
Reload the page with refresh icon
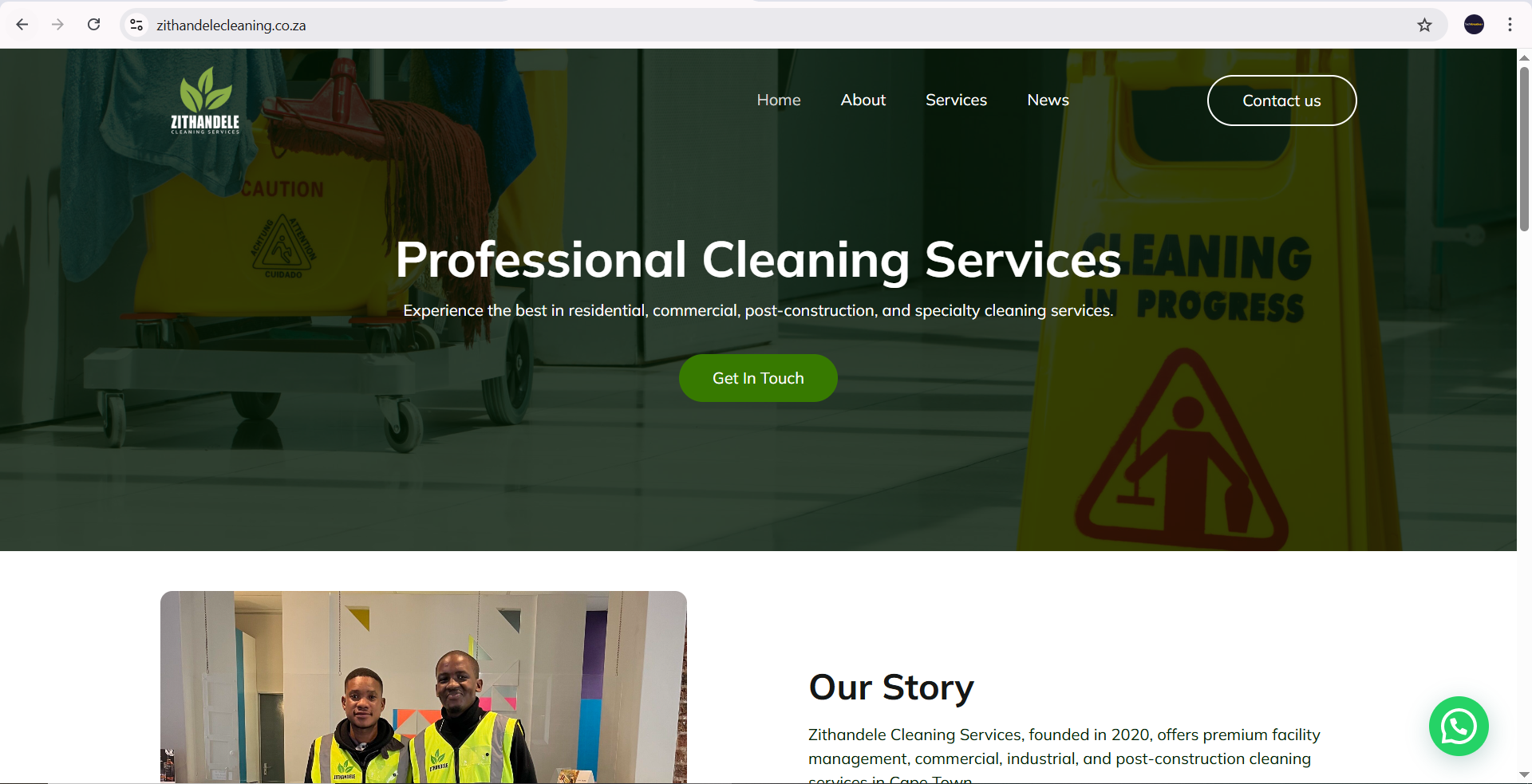point(93,25)
